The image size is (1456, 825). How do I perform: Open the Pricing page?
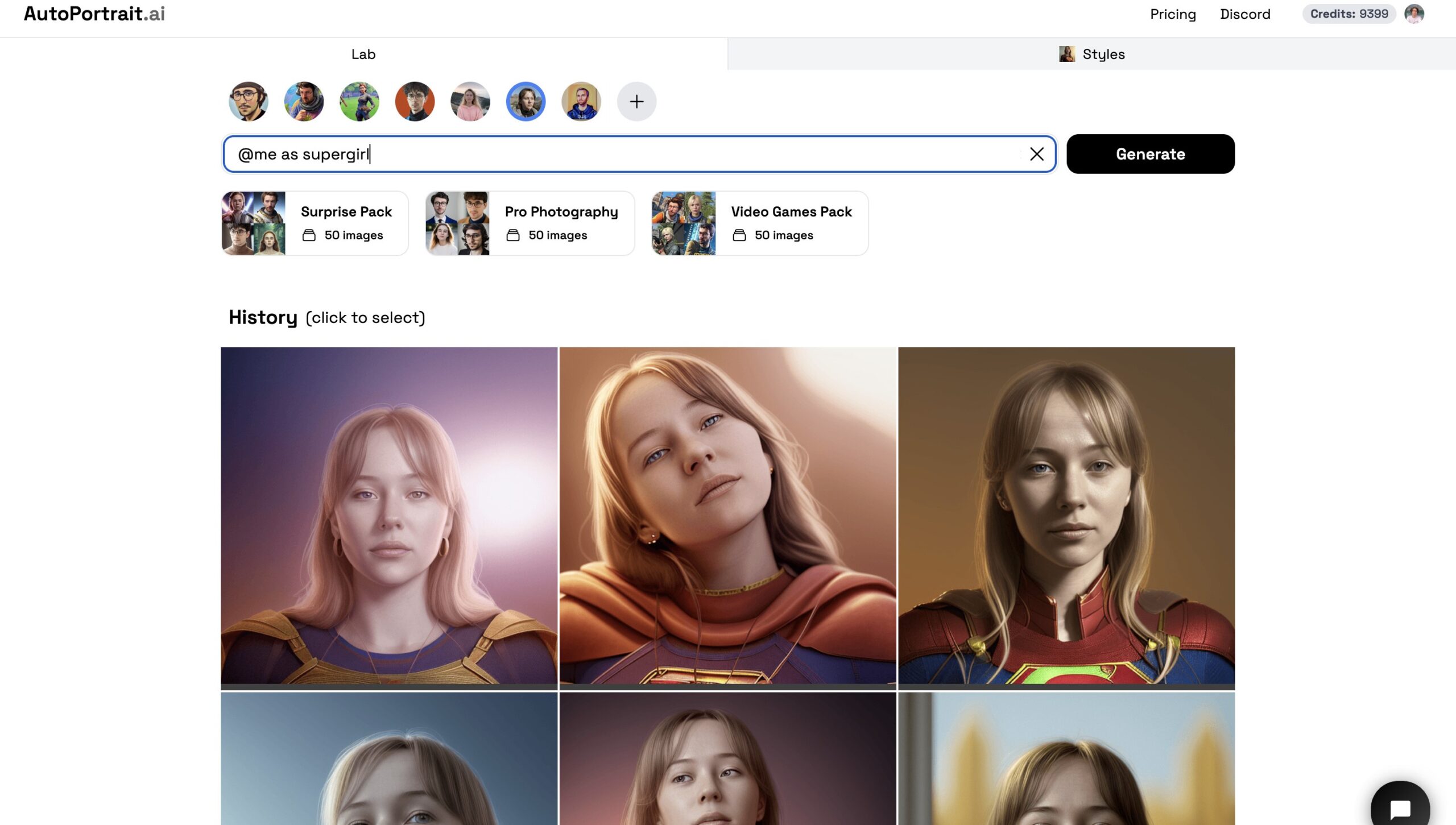(1173, 14)
